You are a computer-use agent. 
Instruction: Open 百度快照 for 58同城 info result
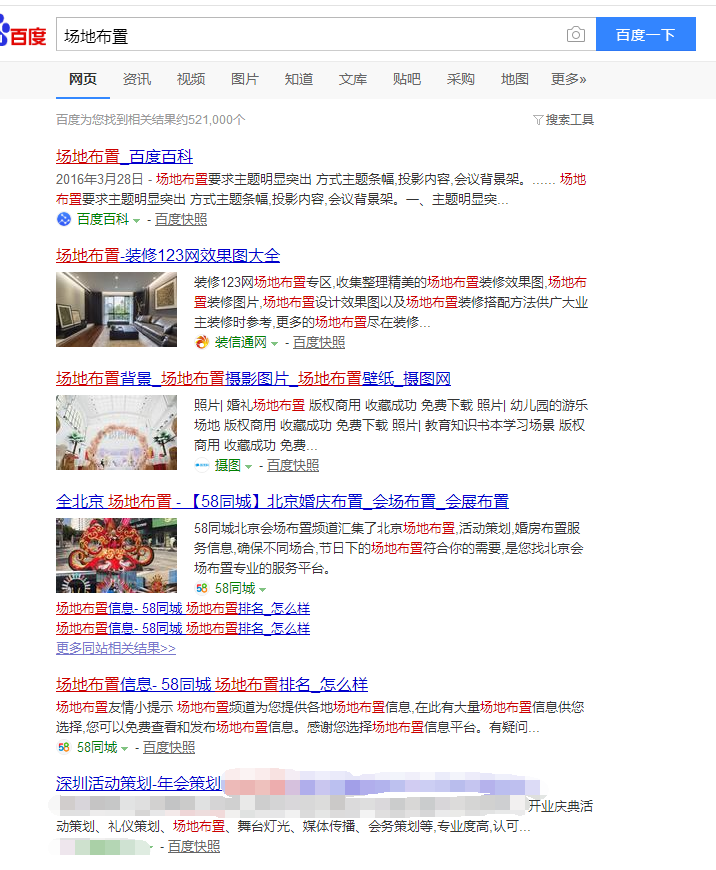pyautogui.click(x=169, y=747)
